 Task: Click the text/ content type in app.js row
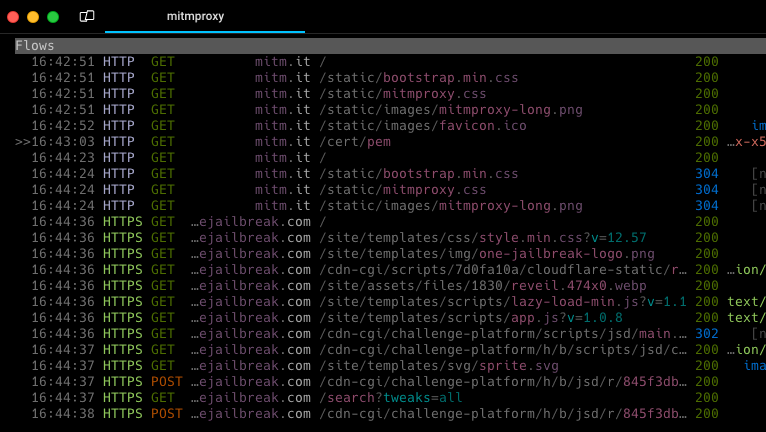(x=746, y=318)
